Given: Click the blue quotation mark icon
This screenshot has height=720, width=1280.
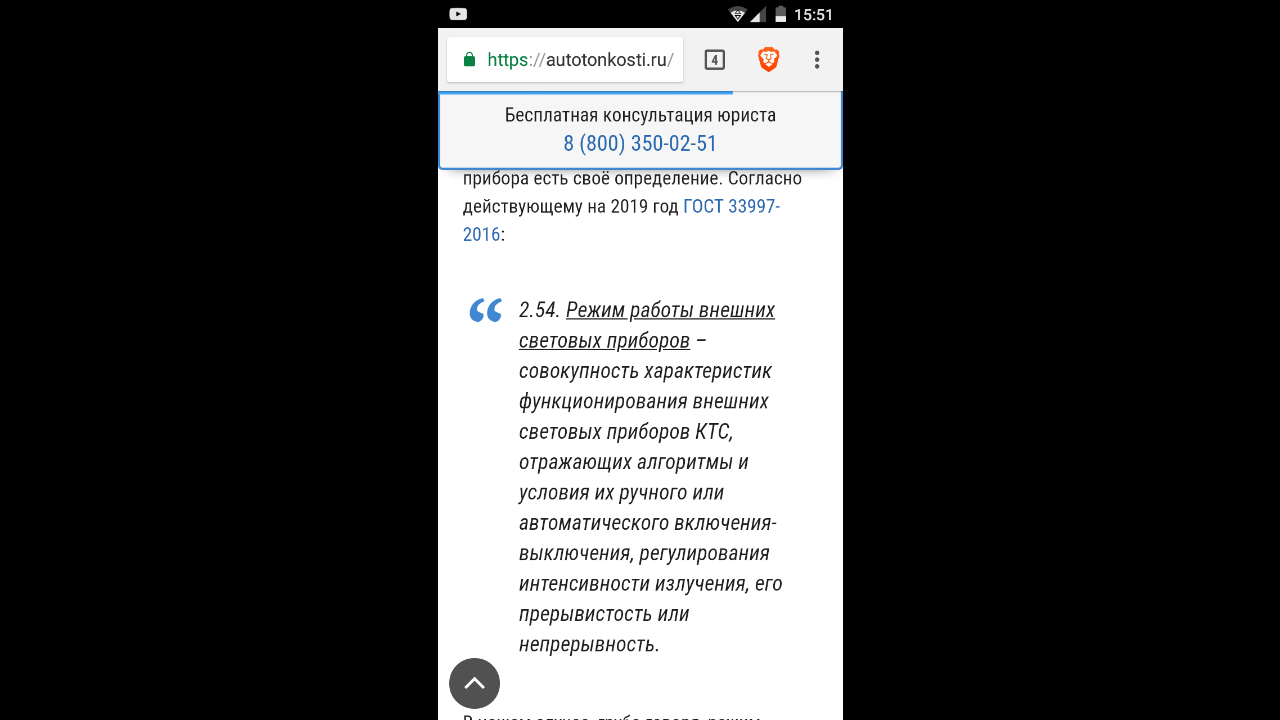Looking at the screenshot, I should [485, 311].
